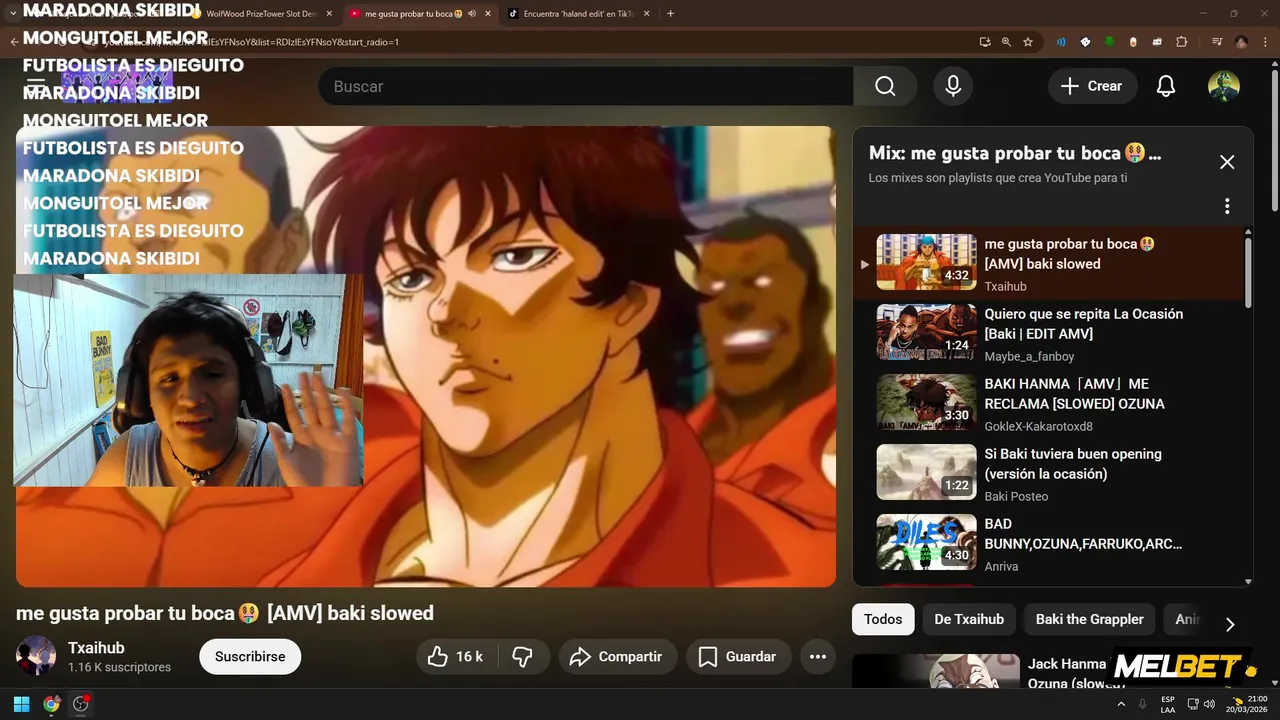Click the blue sound-wave extension icon
The width and height of the screenshot is (1280, 720).
pyautogui.click(x=1061, y=42)
